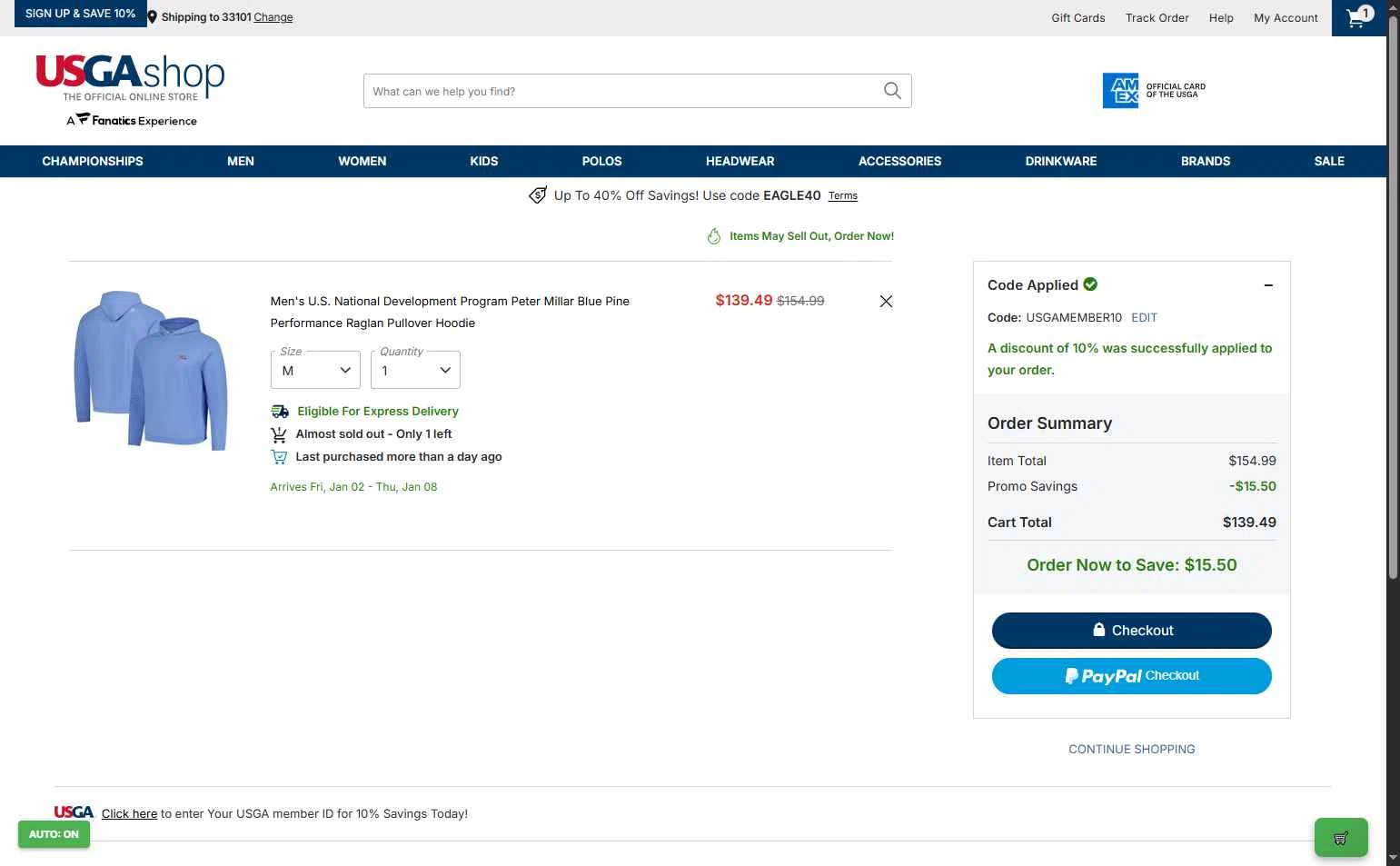Click the small USGA logo near member ID
1400x866 pixels.
coord(74,812)
